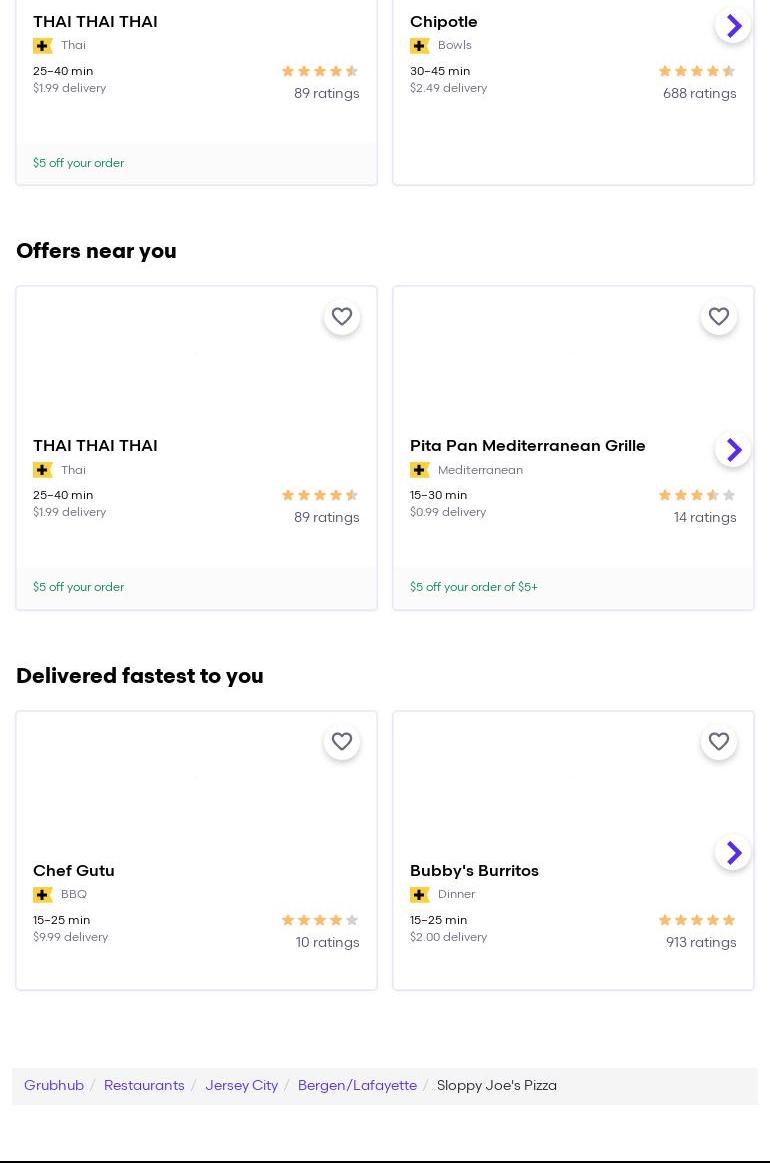The image size is (770, 1163).
Task: Click Grubhub+ badge next to Mediterranean label
Action: tap(420, 470)
